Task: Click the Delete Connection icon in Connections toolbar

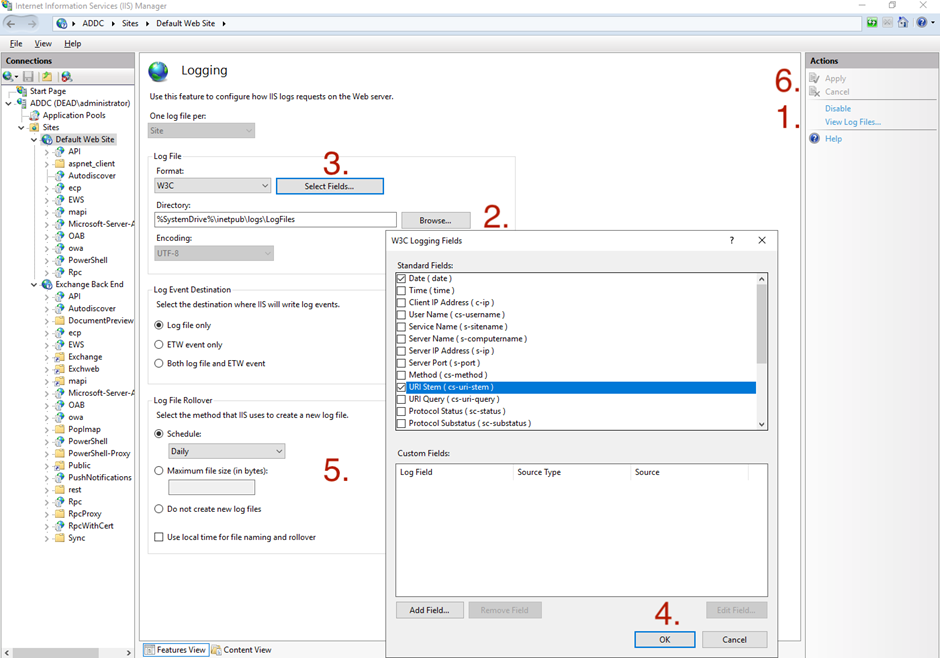Action: pyautogui.click(x=66, y=77)
